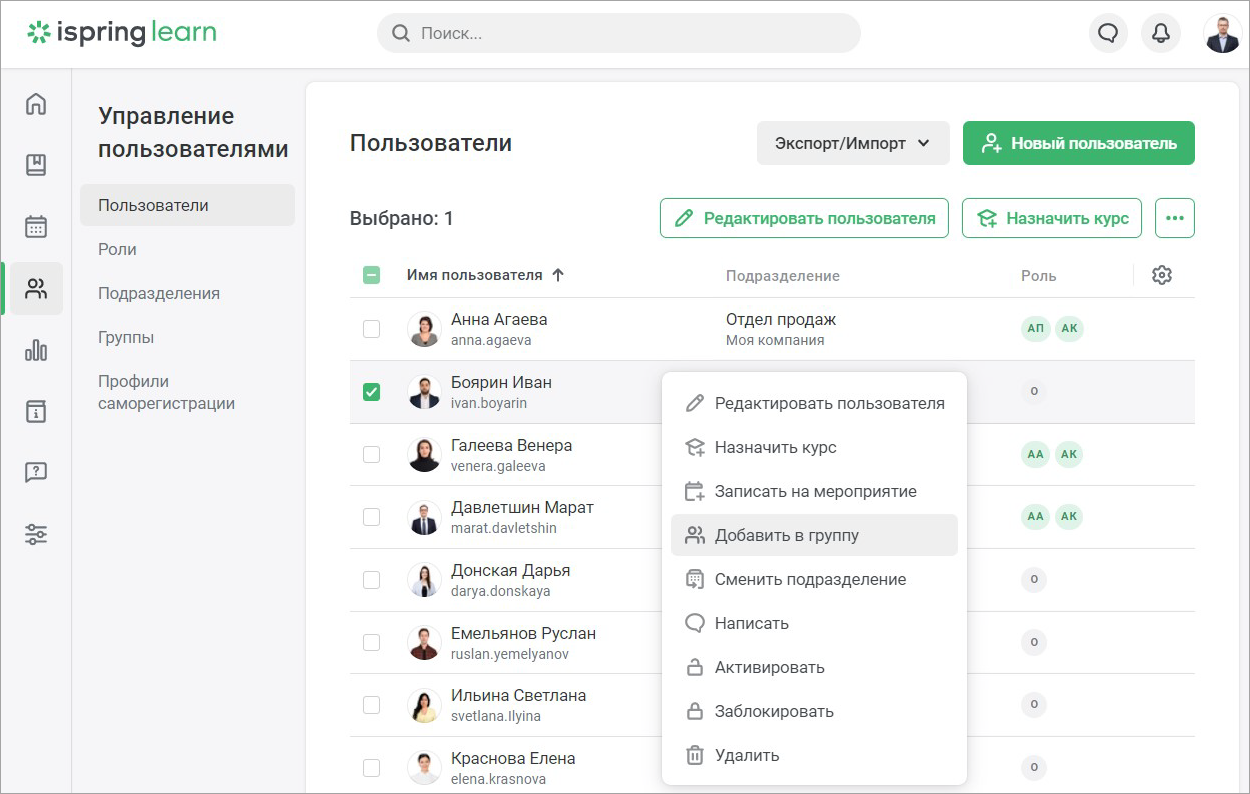Choose Редактировать пользователя in the context menu

(x=814, y=403)
